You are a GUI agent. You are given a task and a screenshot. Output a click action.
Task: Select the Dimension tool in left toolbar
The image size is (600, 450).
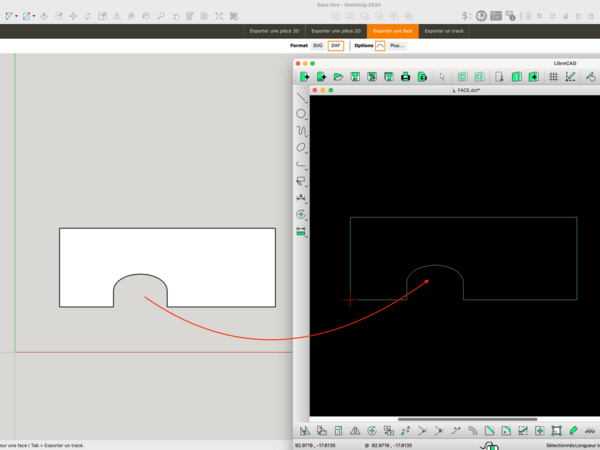(300, 198)
